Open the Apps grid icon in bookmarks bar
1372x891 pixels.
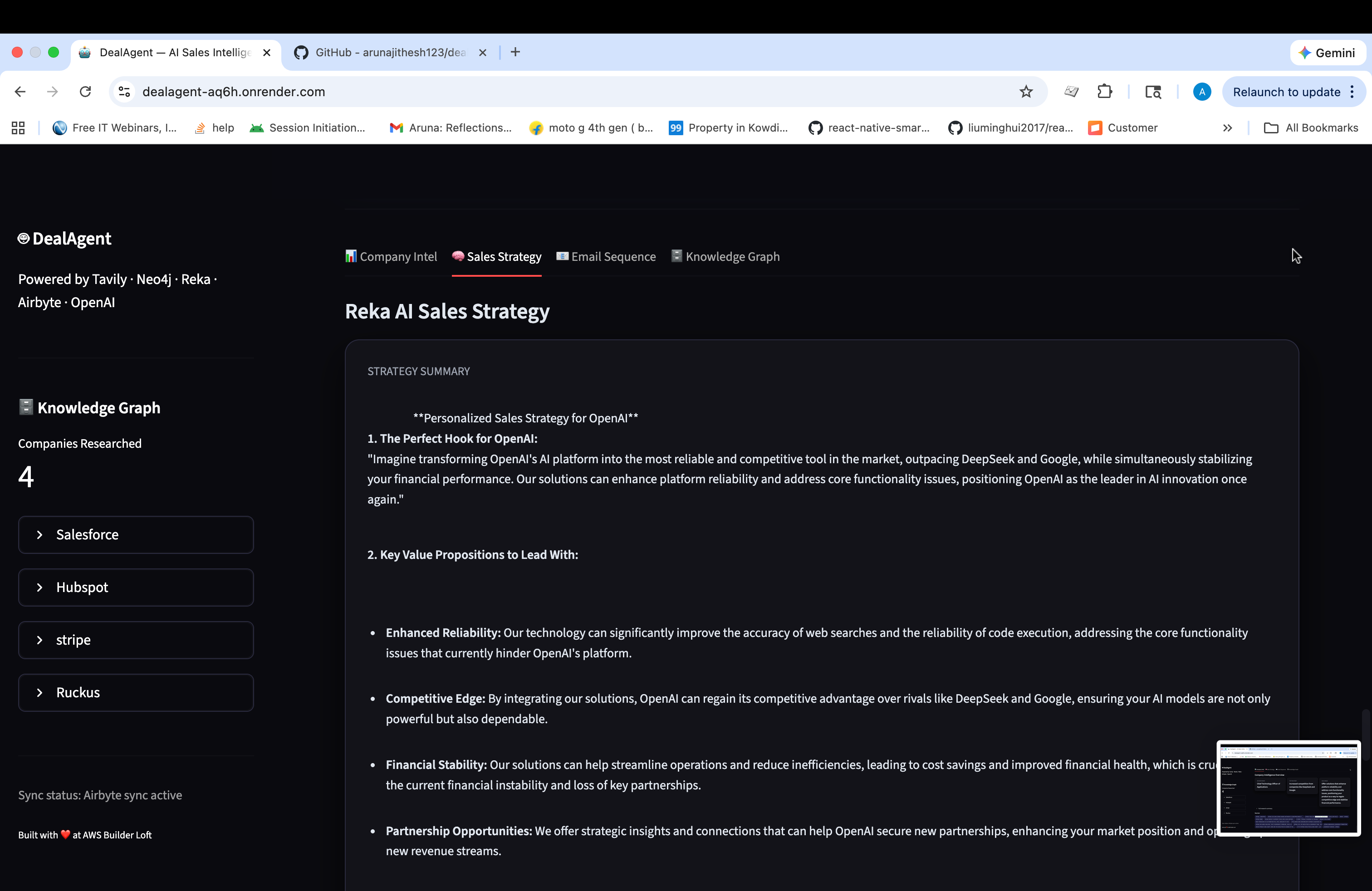click(18, 128)
